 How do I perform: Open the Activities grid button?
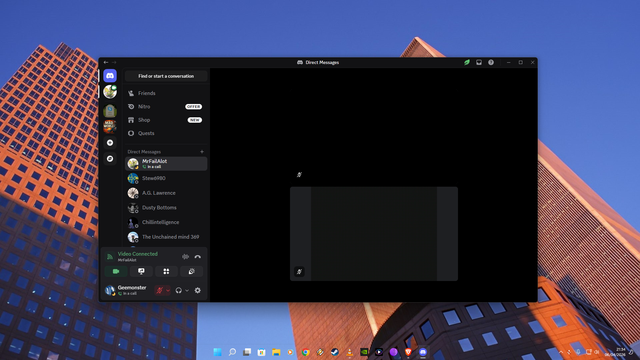[x=166, y=271]
